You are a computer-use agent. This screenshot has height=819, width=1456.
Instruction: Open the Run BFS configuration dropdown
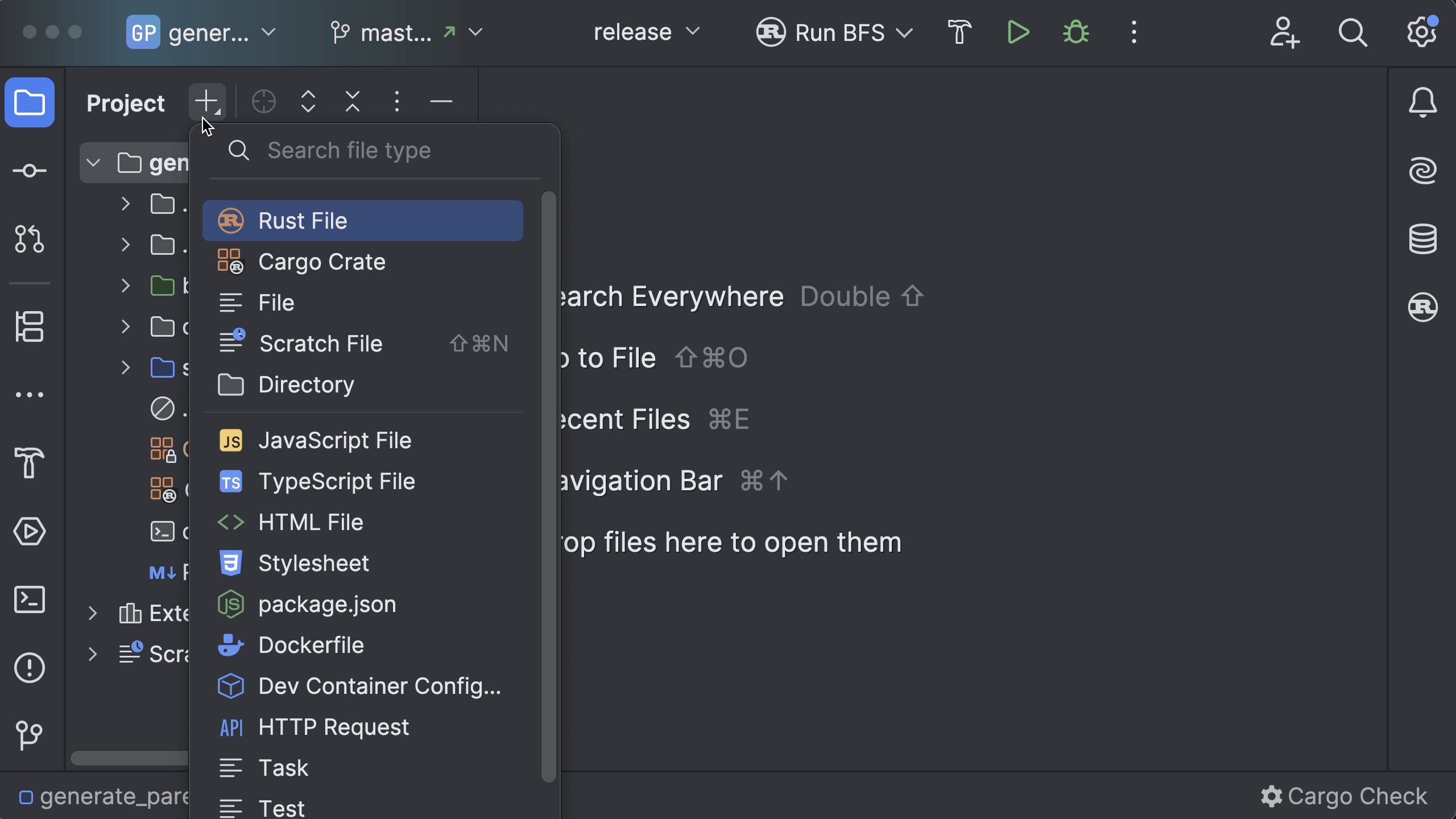coord(834,32)
